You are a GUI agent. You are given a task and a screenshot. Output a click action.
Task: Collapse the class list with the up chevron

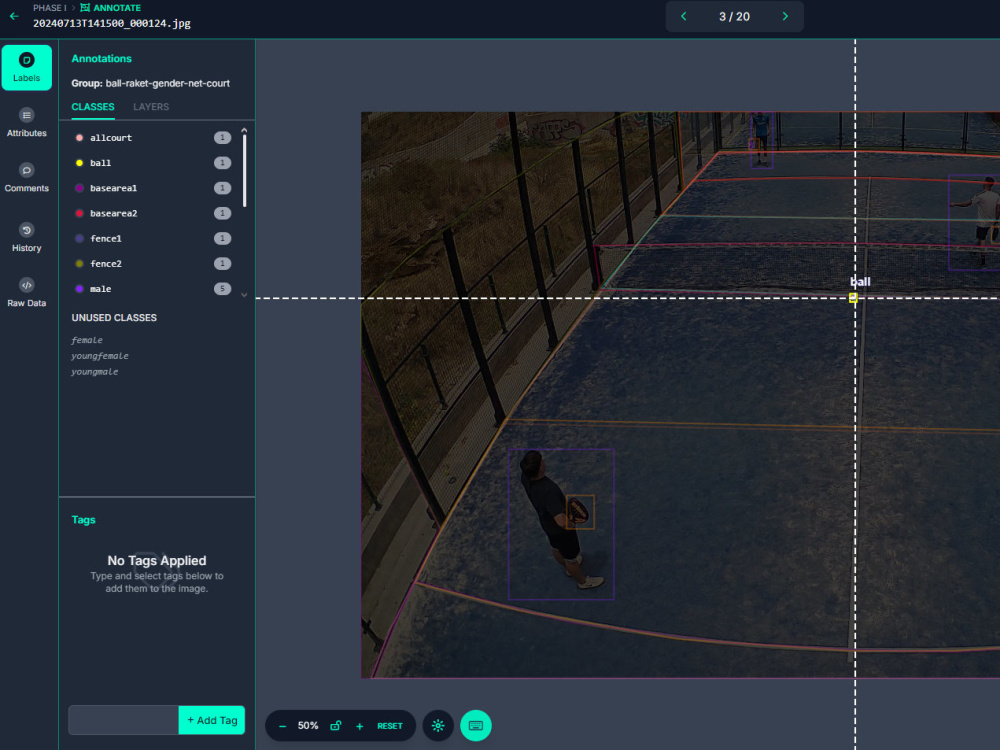[244, 129]
